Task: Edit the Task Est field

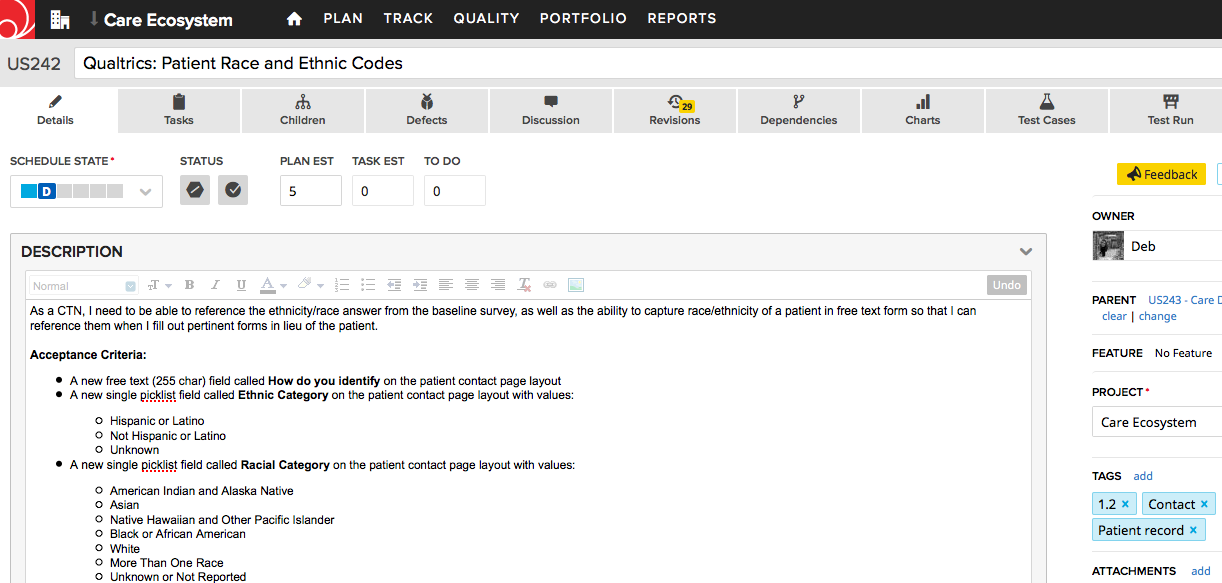Action: 383,191
